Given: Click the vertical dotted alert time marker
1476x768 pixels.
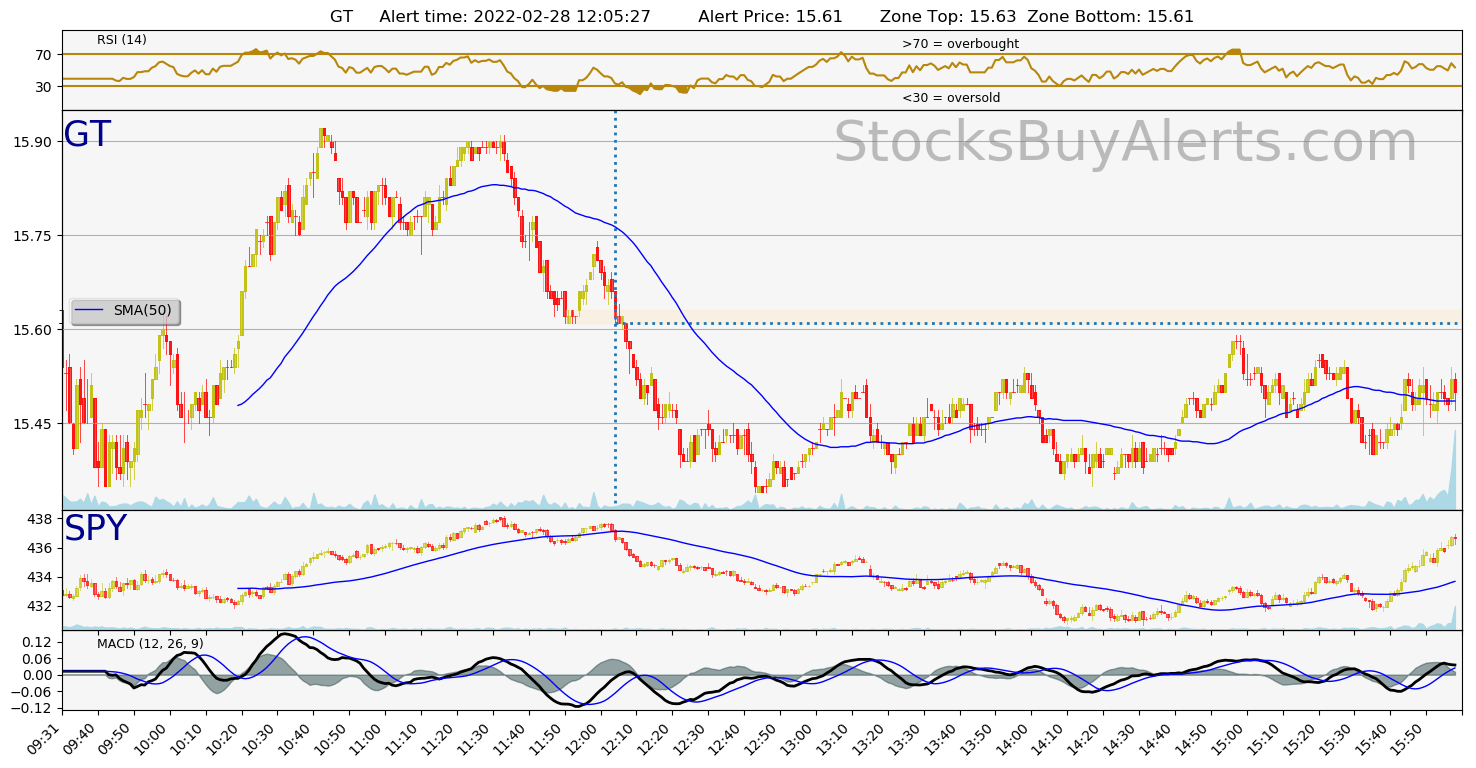Looking at the screenshot, I should (615, 310).
